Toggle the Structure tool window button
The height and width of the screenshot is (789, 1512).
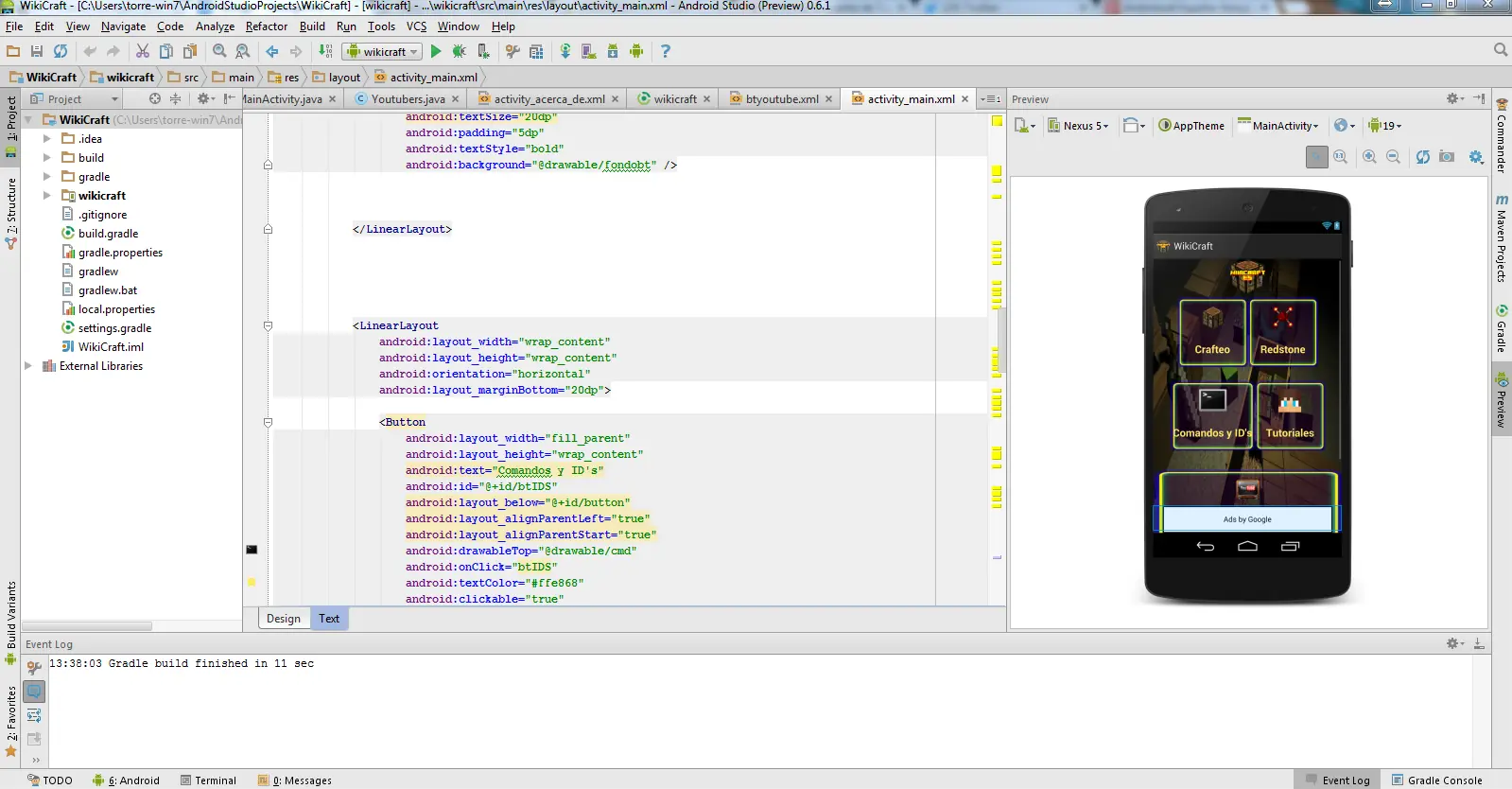[10, 214]
